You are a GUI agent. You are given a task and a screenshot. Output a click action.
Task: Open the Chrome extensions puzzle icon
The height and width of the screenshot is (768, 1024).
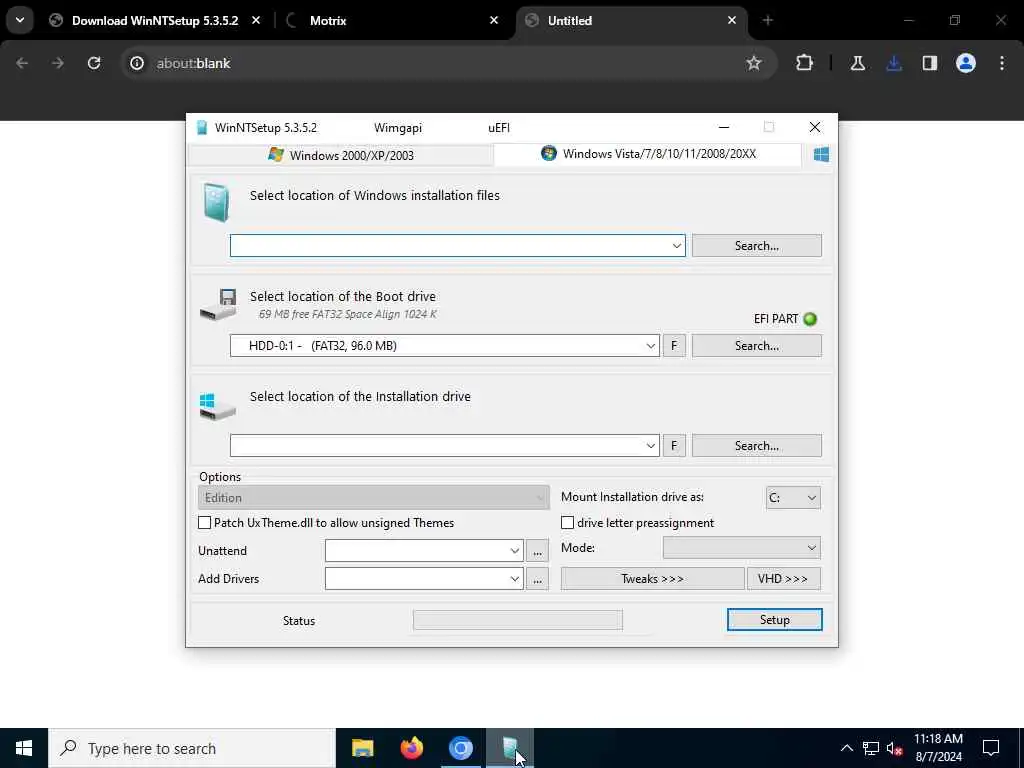coord(805,63)
